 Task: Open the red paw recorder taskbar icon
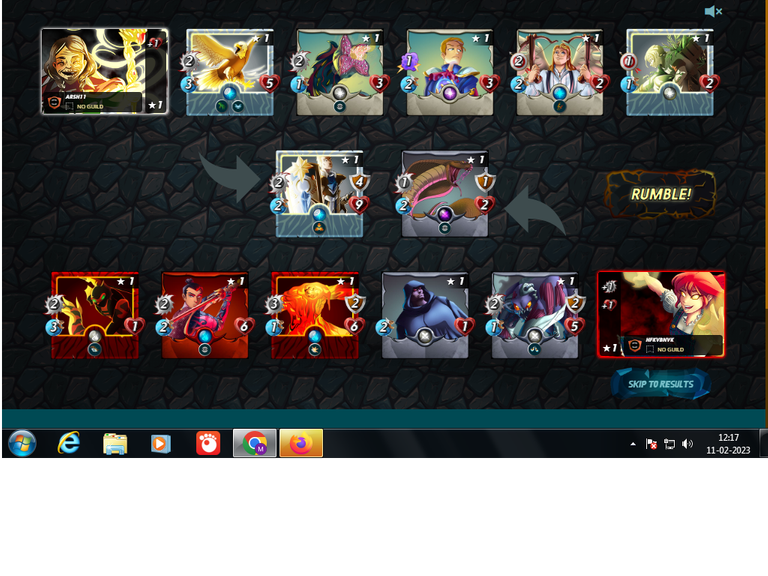coord(208,443)
